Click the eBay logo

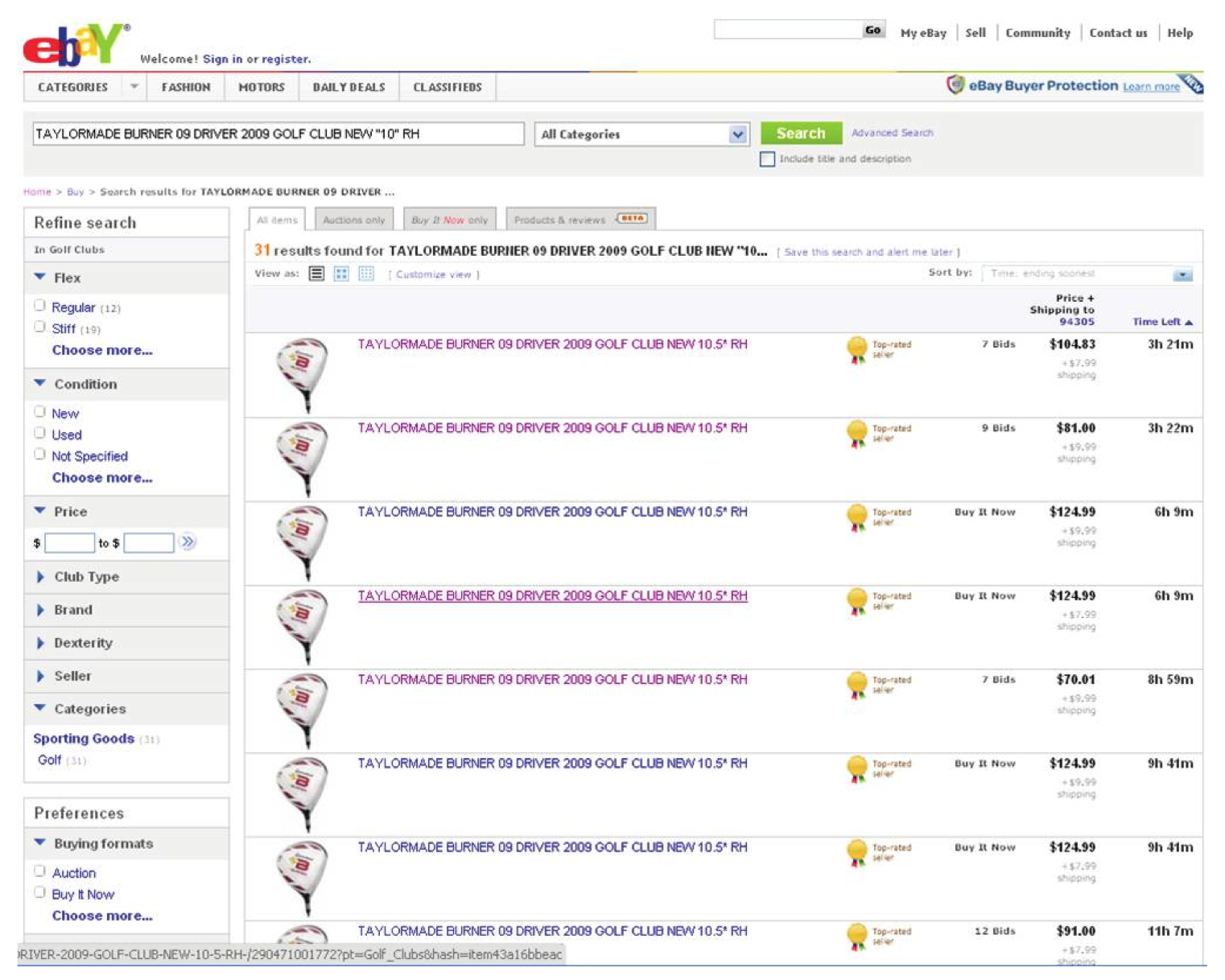pos(75,43)
